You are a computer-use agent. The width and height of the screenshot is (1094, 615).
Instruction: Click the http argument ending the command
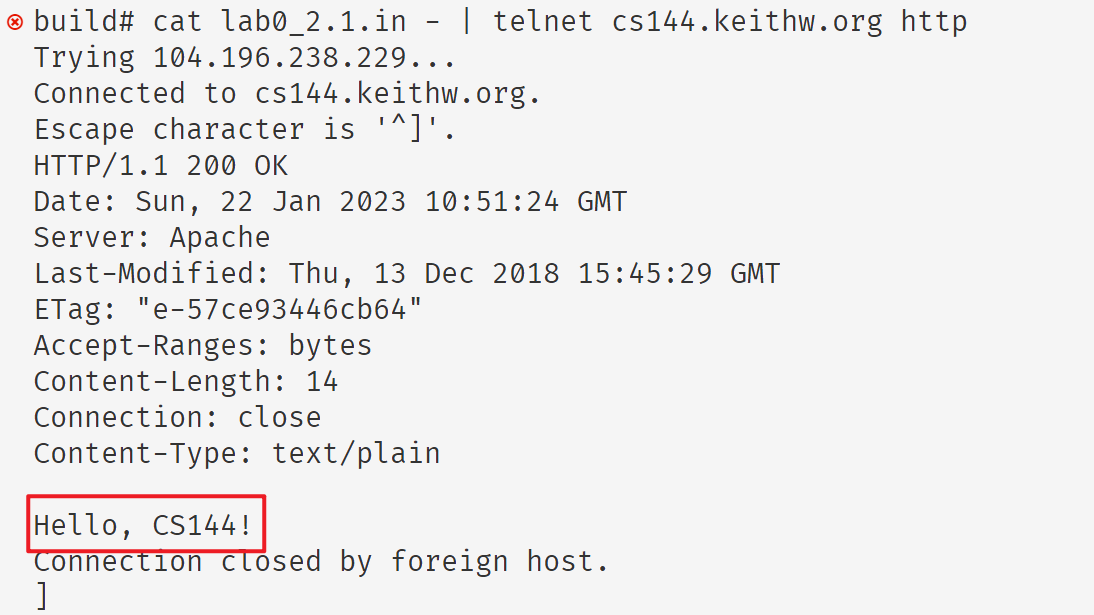pos(933,21)
